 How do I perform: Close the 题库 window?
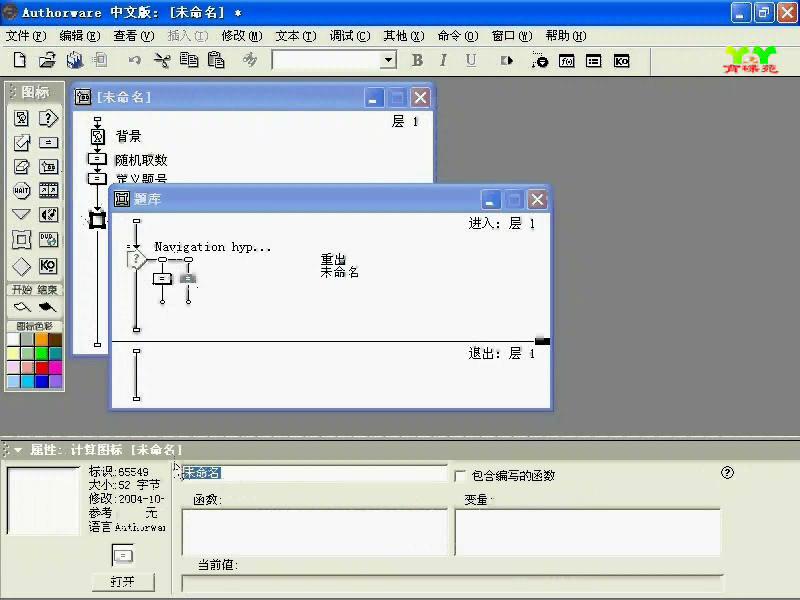point(537,199)
